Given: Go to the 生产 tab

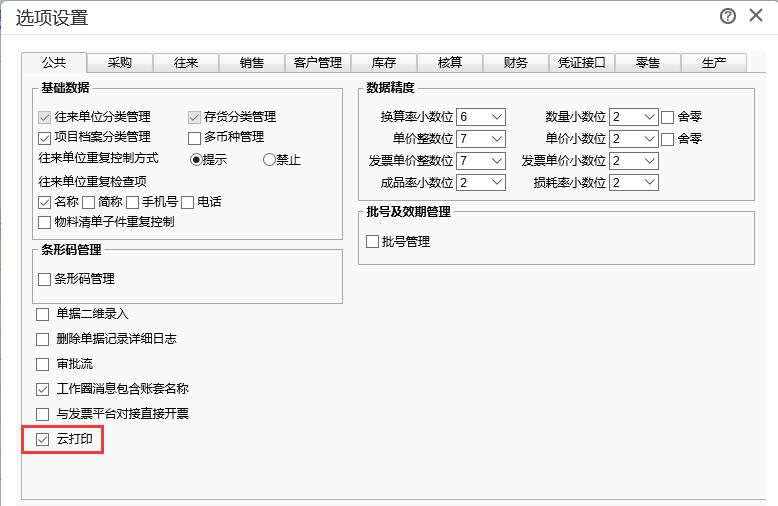Looking at the screenshot, I should coord(714,63).
